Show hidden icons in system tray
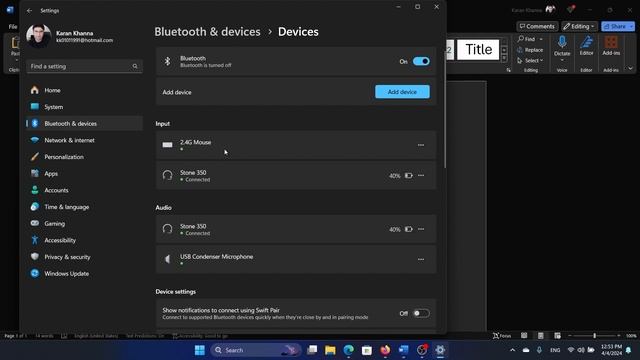 pos(513,350)
